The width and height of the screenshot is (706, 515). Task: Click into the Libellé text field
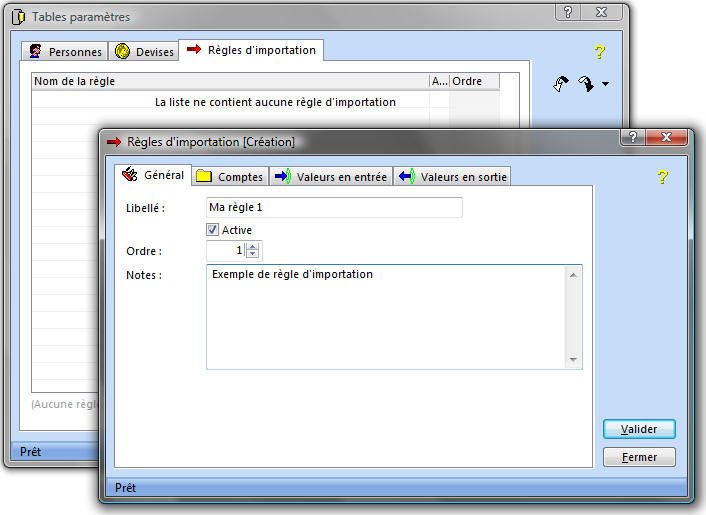tap(334, 207)
